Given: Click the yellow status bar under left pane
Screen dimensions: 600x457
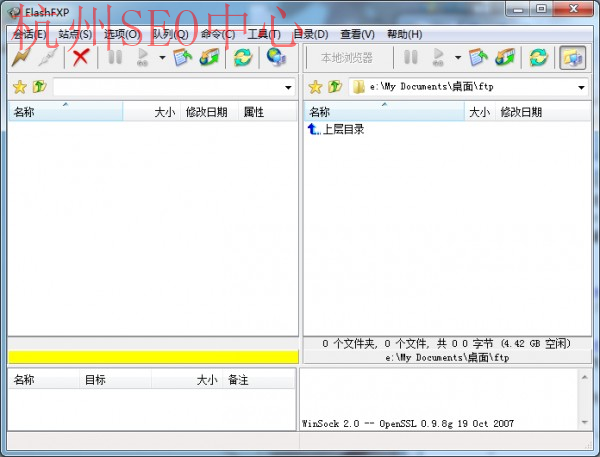Looking at the screenshot, I should coord(153,357).
